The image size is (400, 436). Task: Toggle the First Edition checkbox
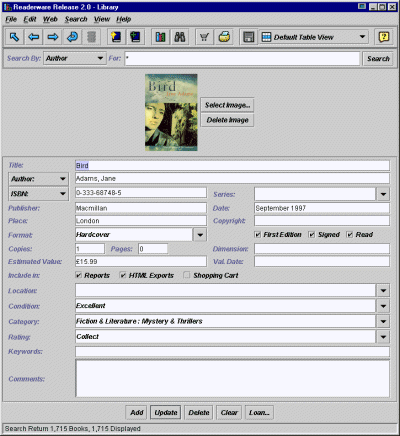pyautogui.click(x=257, y=235)
